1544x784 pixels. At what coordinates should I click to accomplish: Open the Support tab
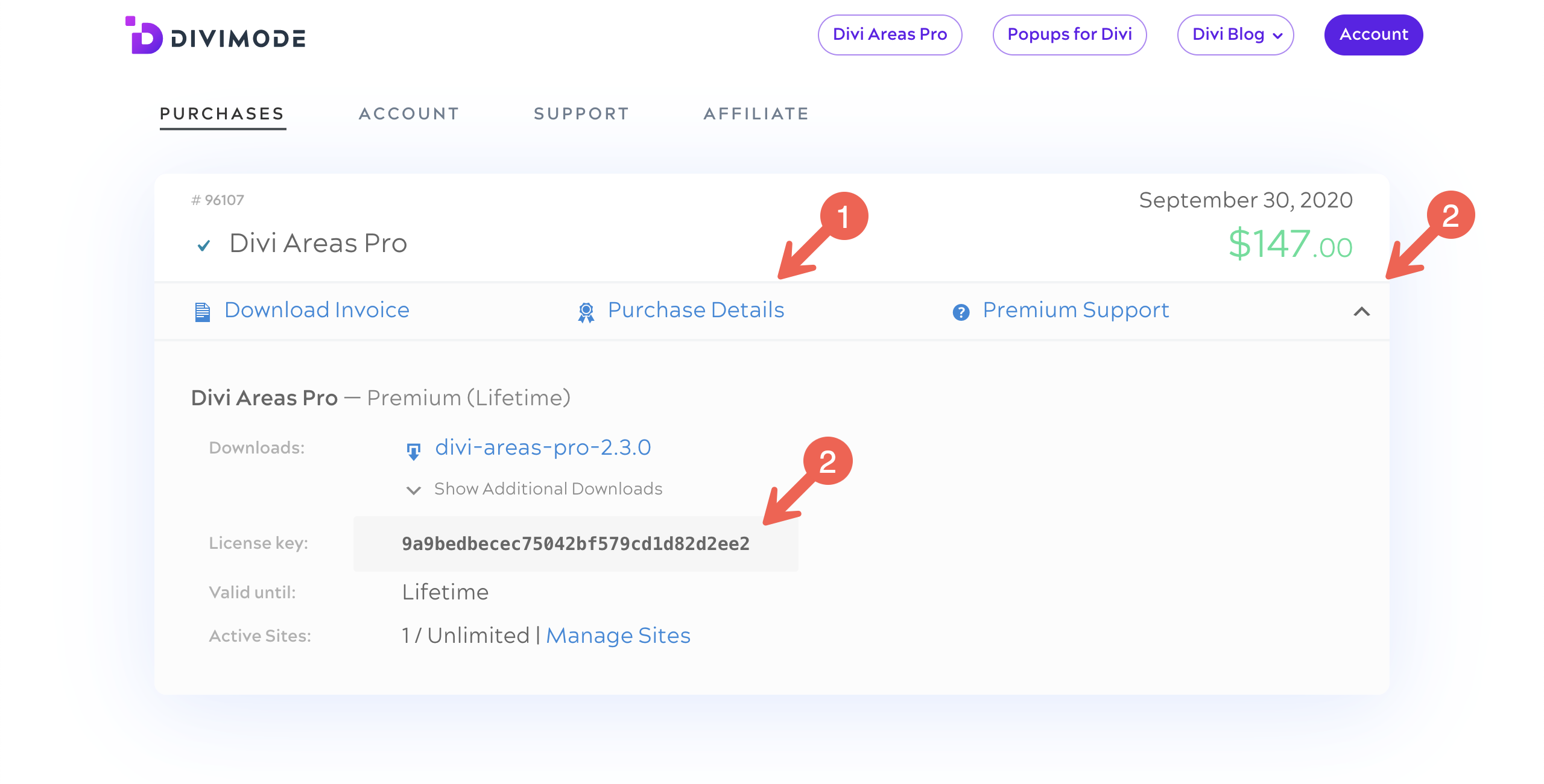581,113
